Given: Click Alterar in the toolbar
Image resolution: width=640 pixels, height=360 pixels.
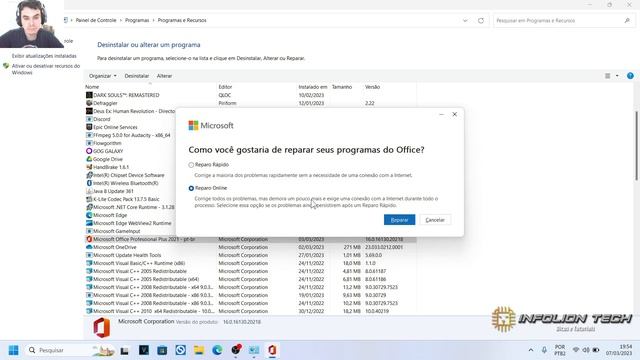Looking at the screenshot, I should tap(164, 76).
